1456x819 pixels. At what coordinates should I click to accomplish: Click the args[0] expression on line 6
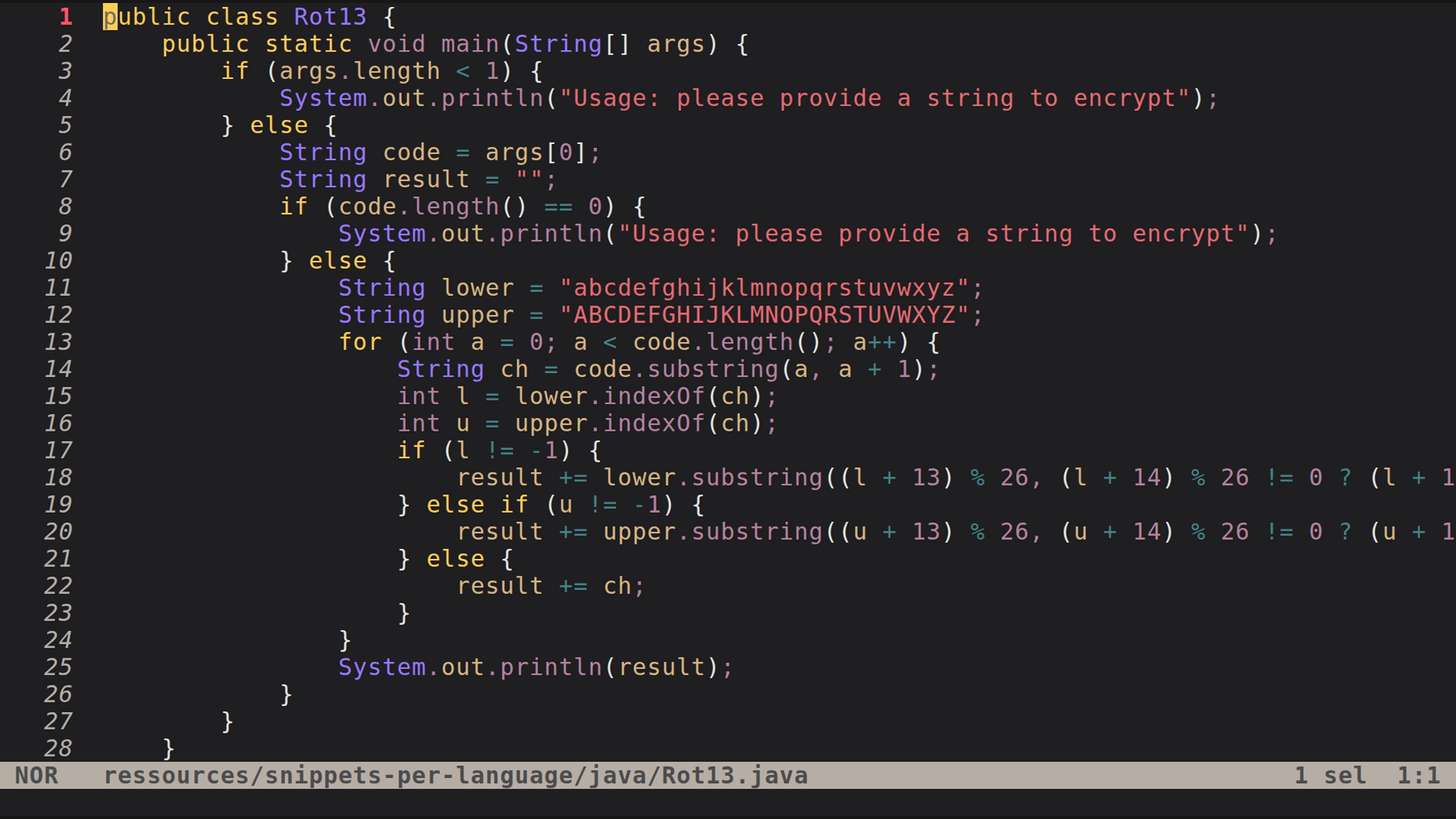(538, 152)
